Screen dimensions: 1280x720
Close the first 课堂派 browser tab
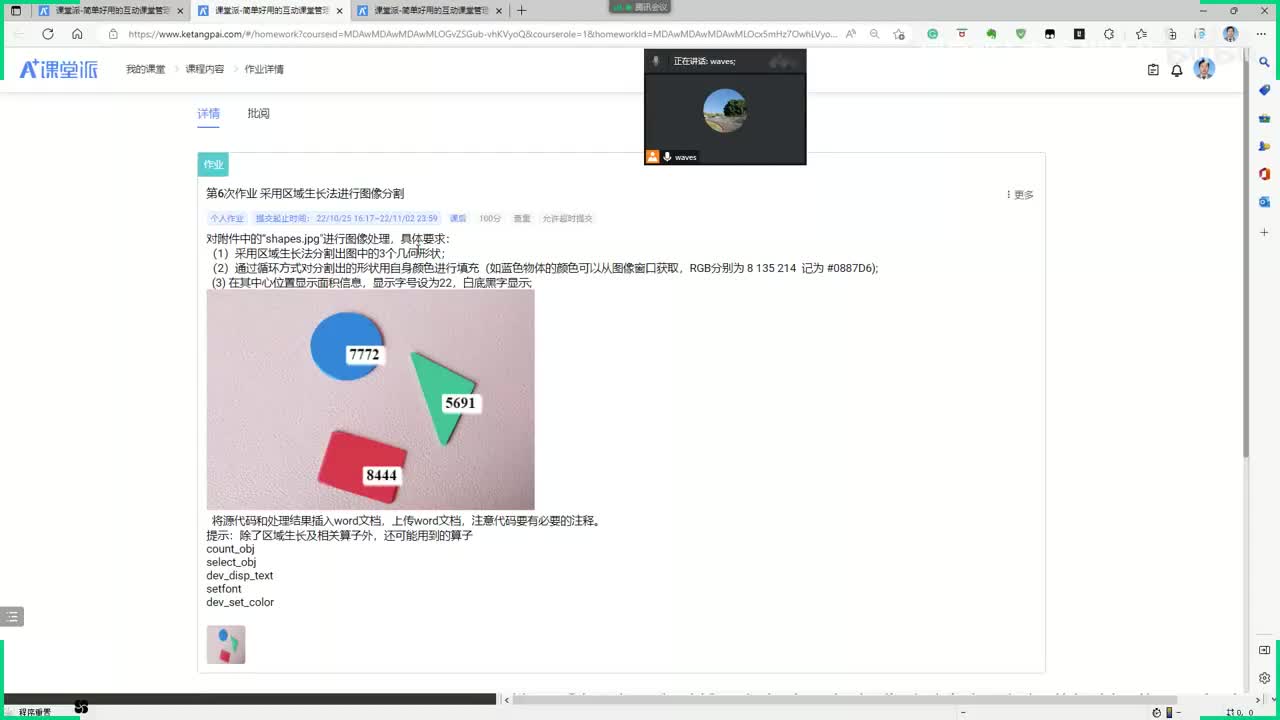tap(180, 10)
